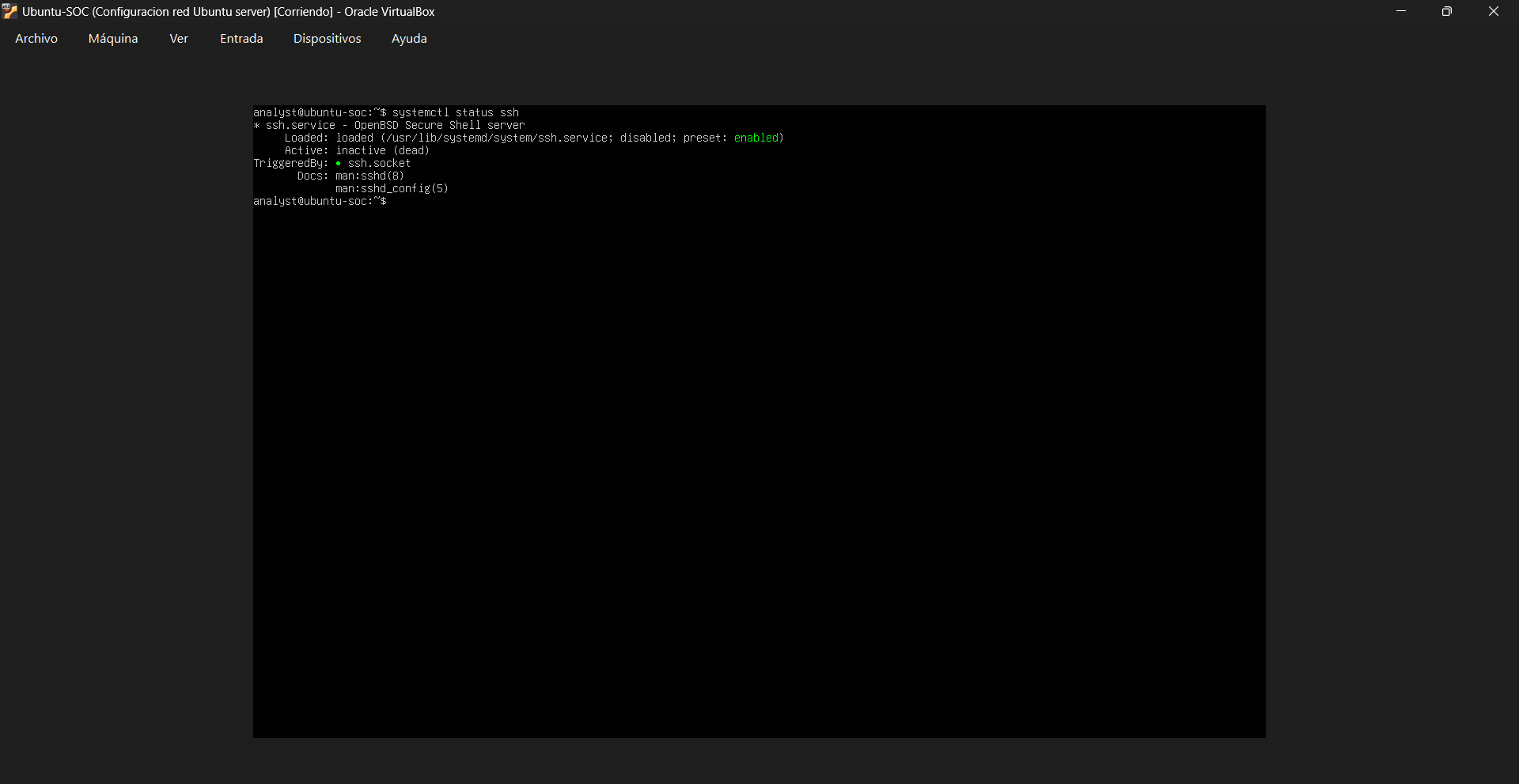Click the green 'enabled' preset text
This screenshot has width=1519, height=784.
coord(756,138)
